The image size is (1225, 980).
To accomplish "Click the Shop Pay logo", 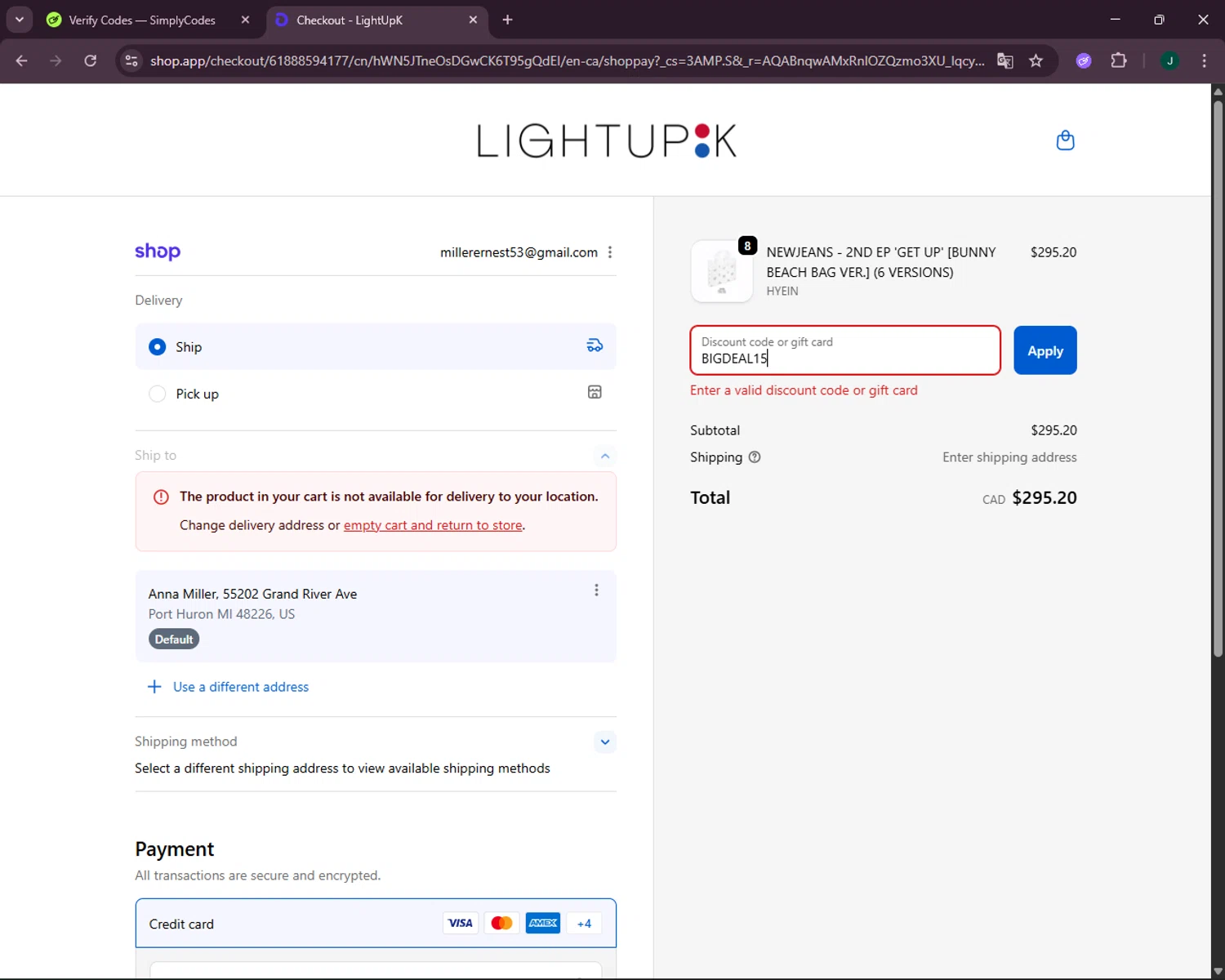I will point(158,252).
